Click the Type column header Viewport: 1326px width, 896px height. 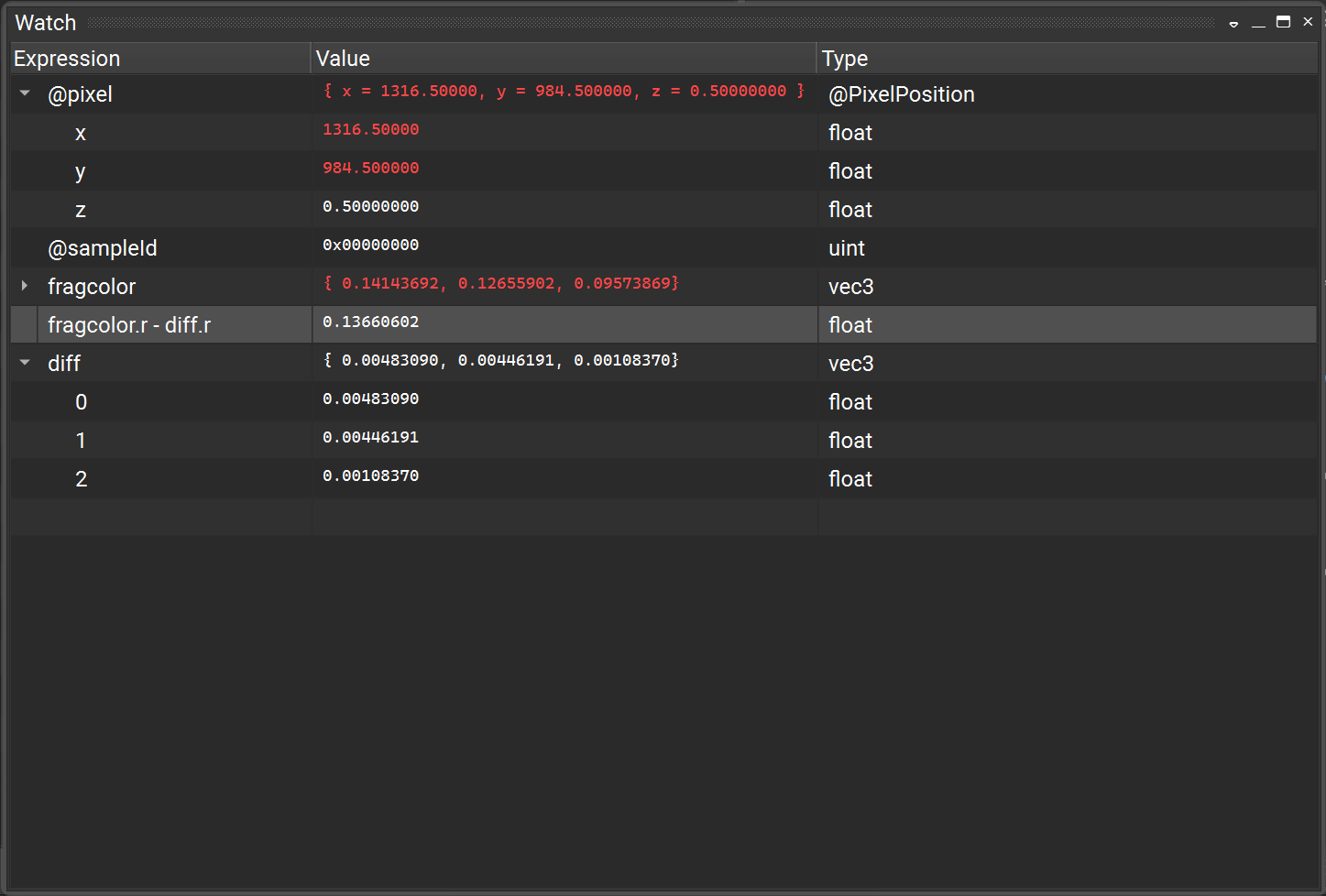pos(844,58)
